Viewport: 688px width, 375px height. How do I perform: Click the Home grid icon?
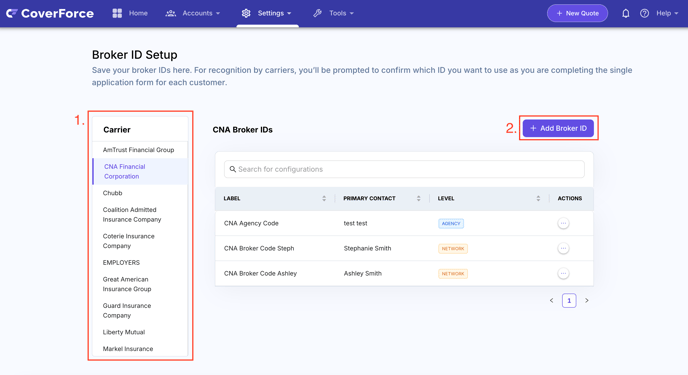(x=117, y=13)
